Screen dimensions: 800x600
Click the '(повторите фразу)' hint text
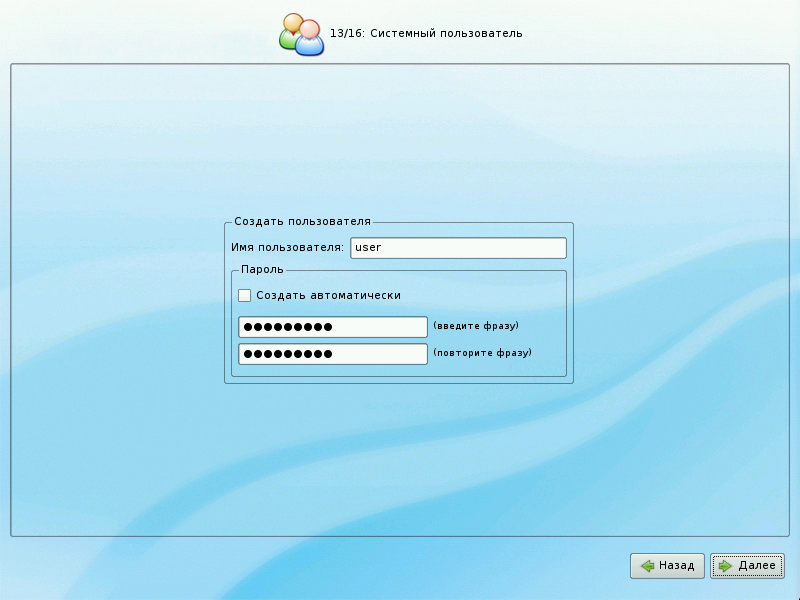[482, 353]
